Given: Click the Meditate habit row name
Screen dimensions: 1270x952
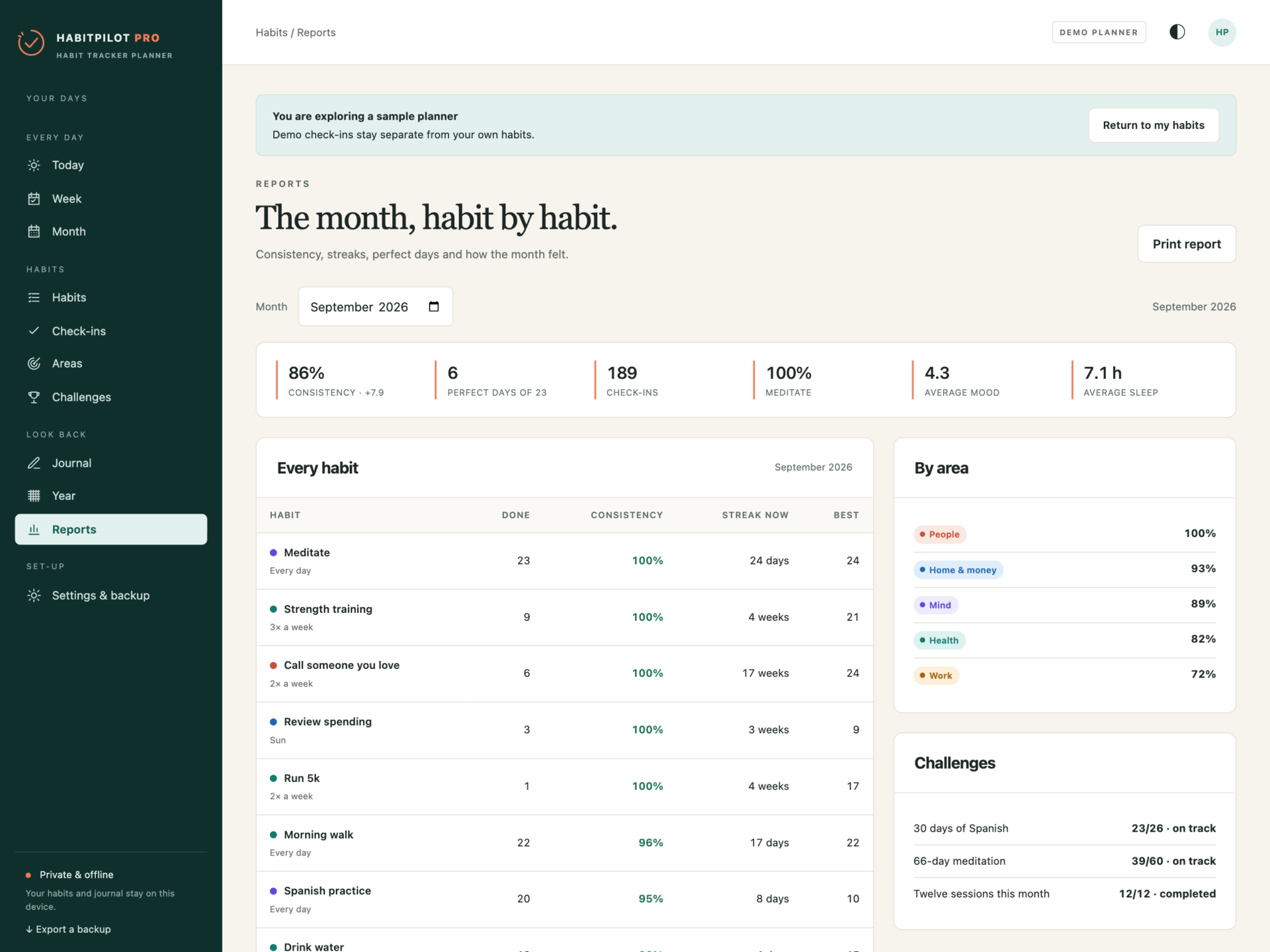Looking at the screenshot, I should pyautogui.click(x=306, y=553).
